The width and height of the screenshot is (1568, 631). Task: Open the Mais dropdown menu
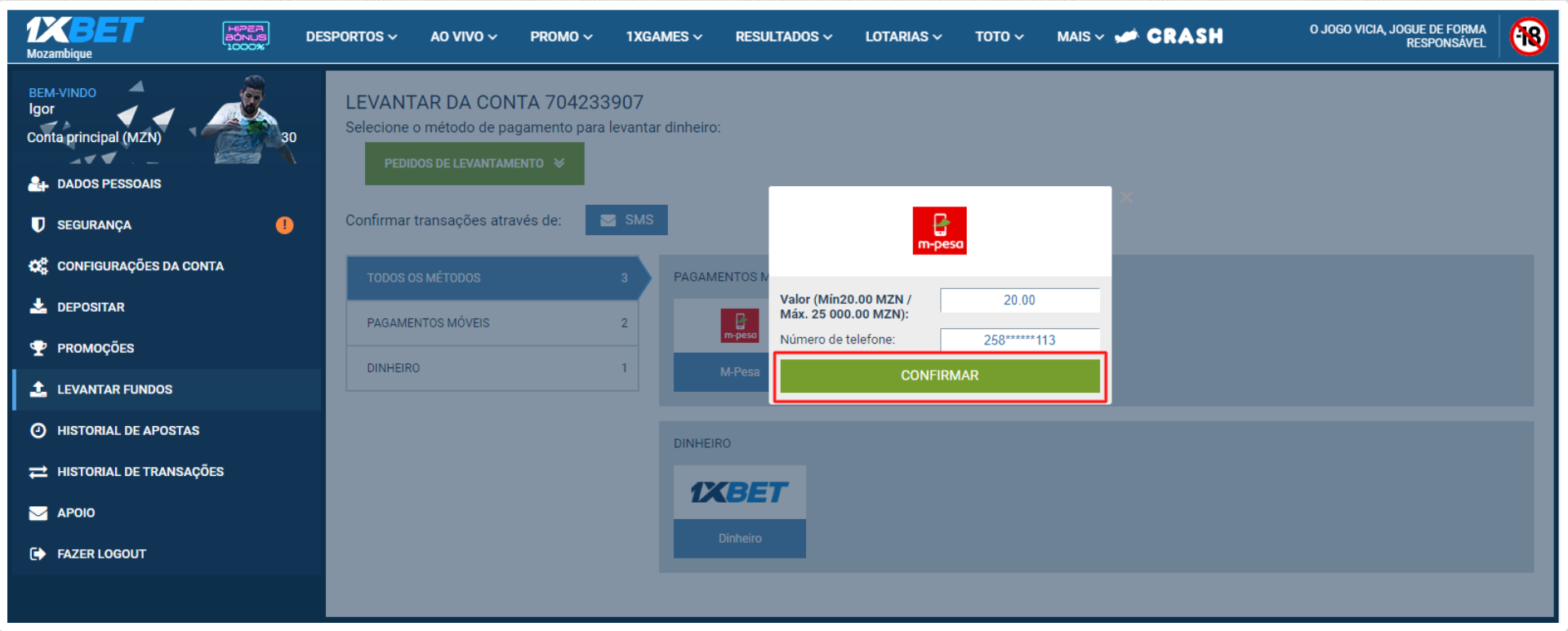click(1080, 37)
